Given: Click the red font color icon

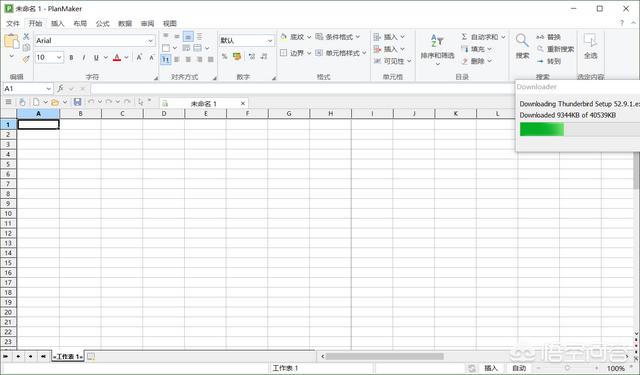Looking at the screenshot, I should tap(117, 58).
